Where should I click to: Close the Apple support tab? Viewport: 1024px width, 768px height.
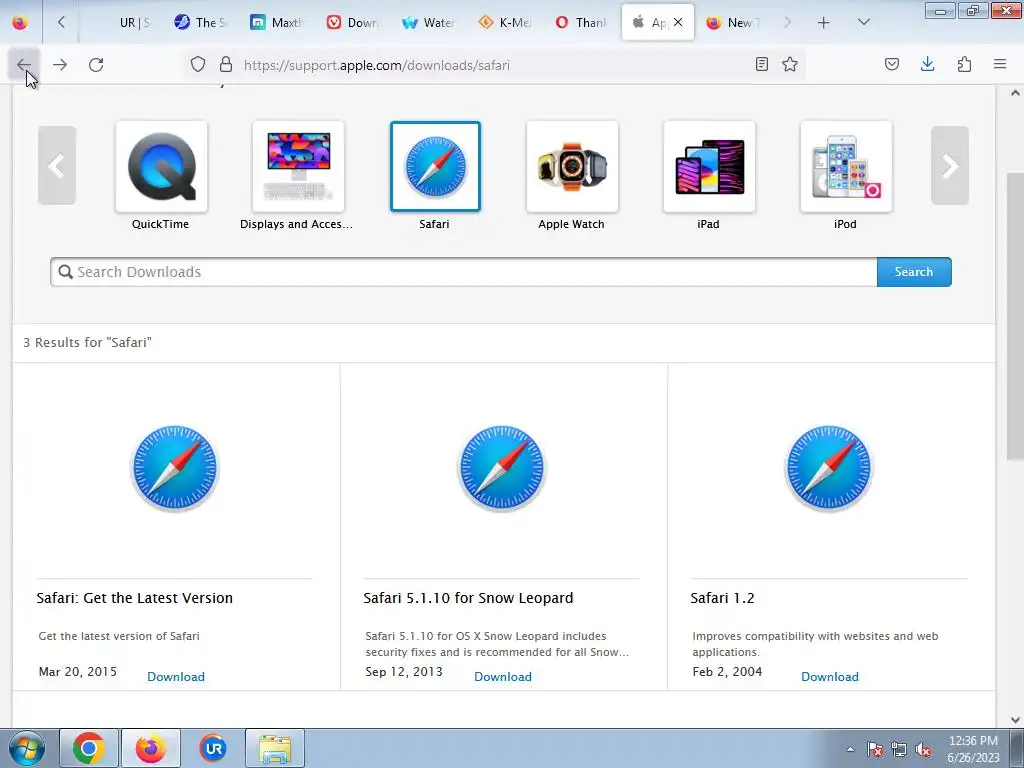(679, 22)
